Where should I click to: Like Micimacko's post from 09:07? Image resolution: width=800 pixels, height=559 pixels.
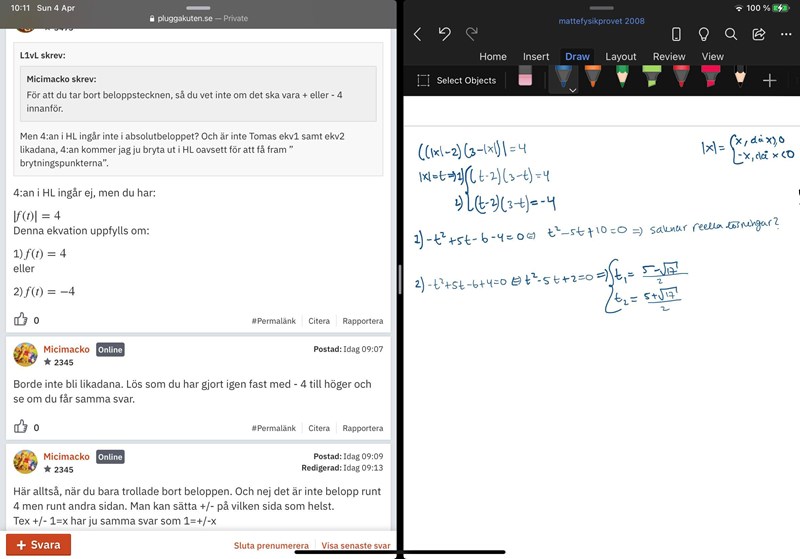tap(21, 427)
